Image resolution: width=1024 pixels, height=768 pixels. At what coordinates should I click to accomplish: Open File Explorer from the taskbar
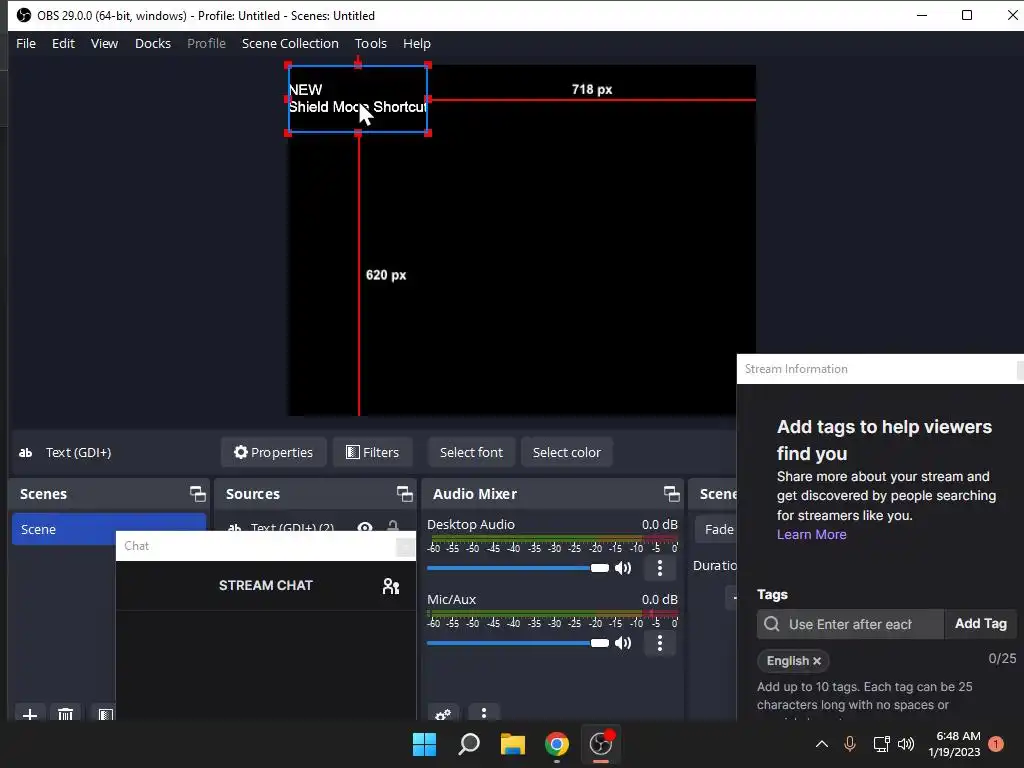(513, 744)
